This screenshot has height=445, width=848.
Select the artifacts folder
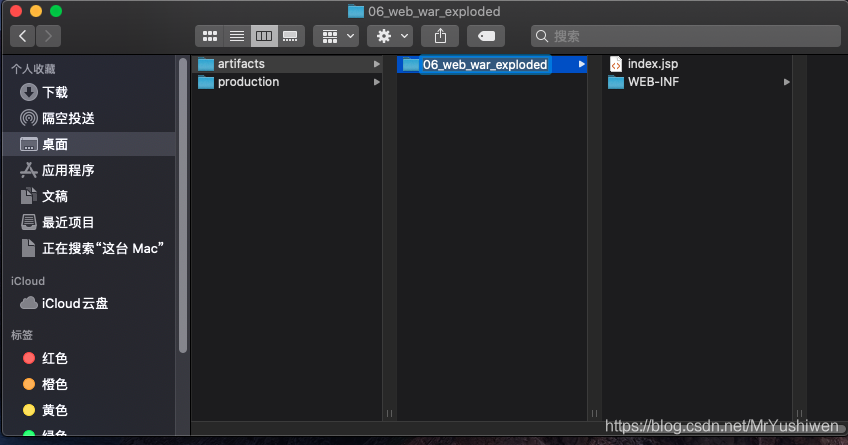pos(288,64)
